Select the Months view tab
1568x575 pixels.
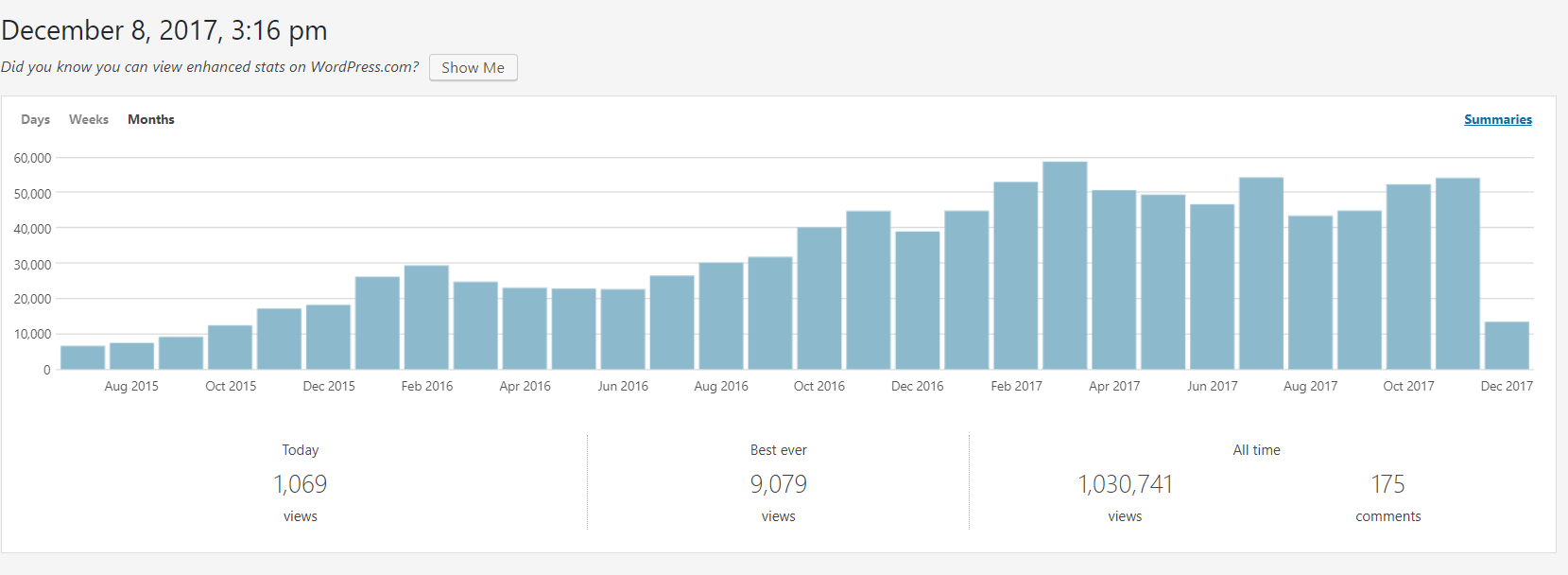(x=151, y=119)
